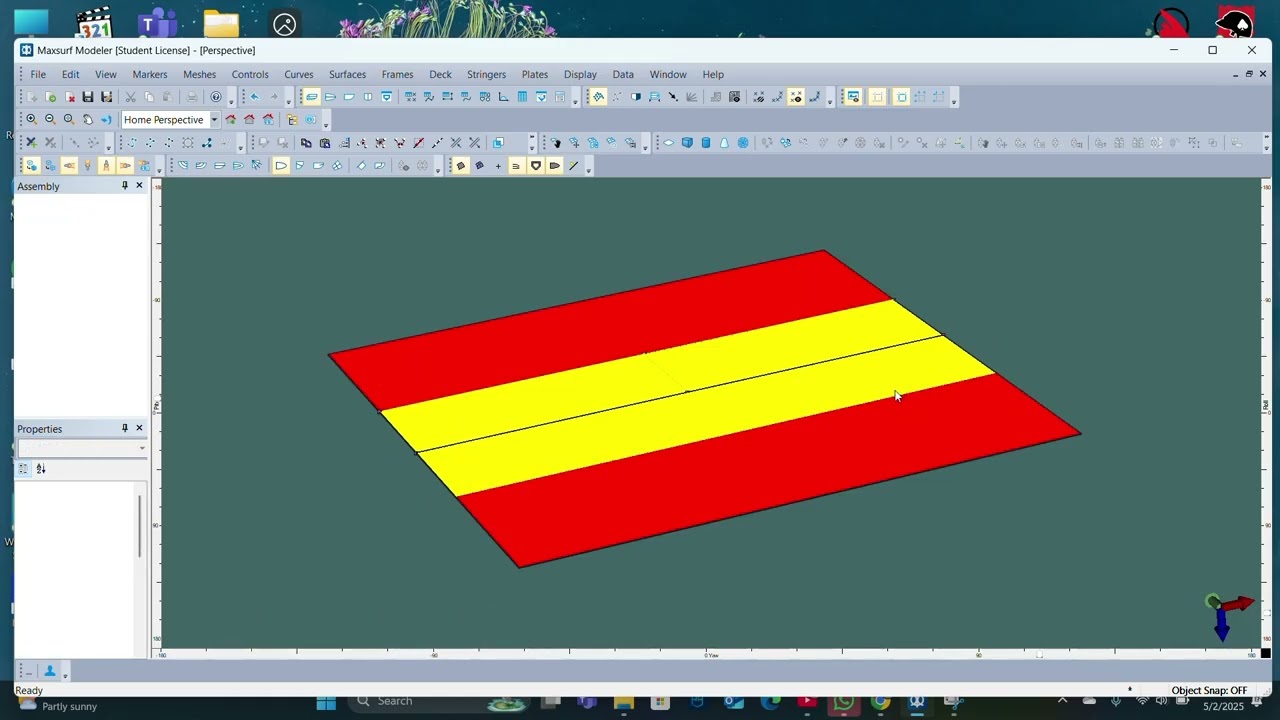Click the Zoom out magnifier
Screen dimensions: 1280x720
tap(50, 119)
